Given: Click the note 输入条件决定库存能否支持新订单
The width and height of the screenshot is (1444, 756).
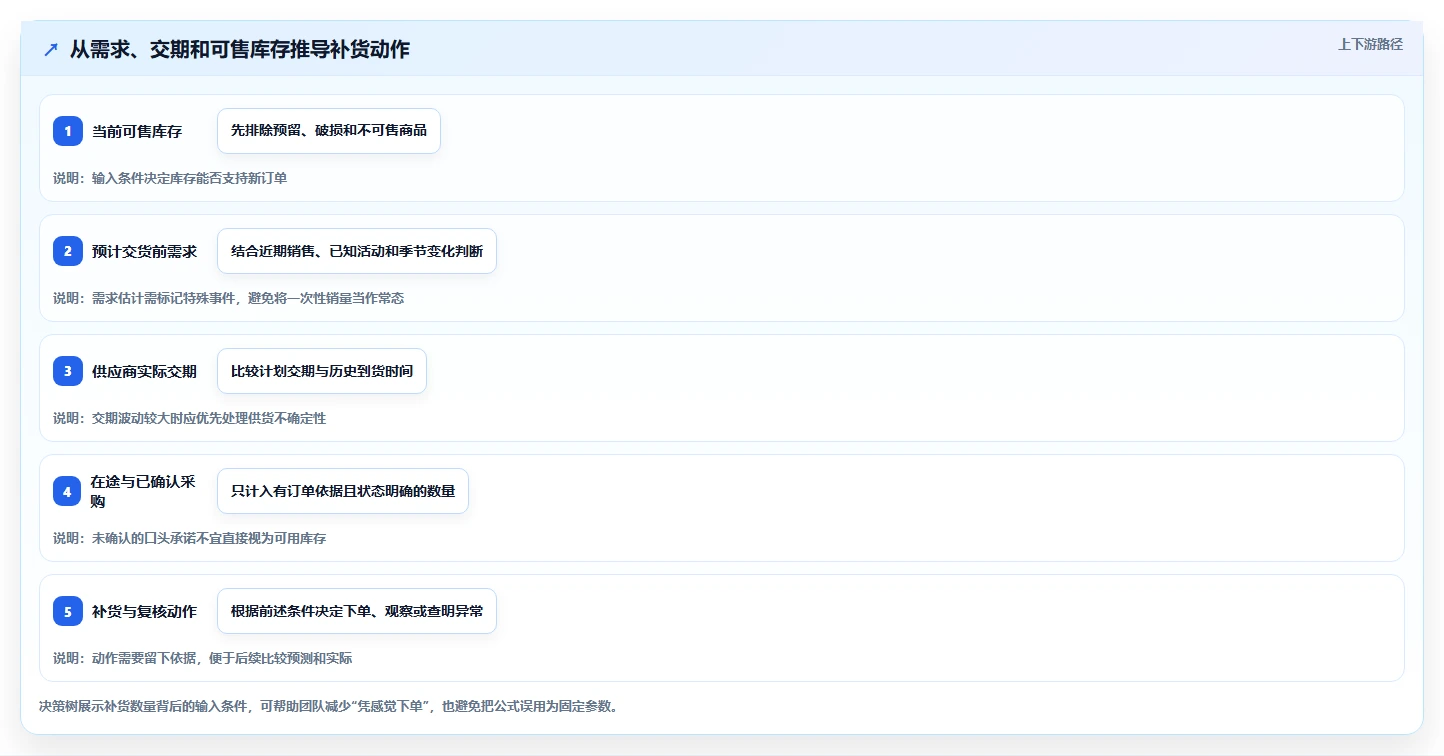Looking at the screenshot, I should pyautogui.click(x=170, y=178).
